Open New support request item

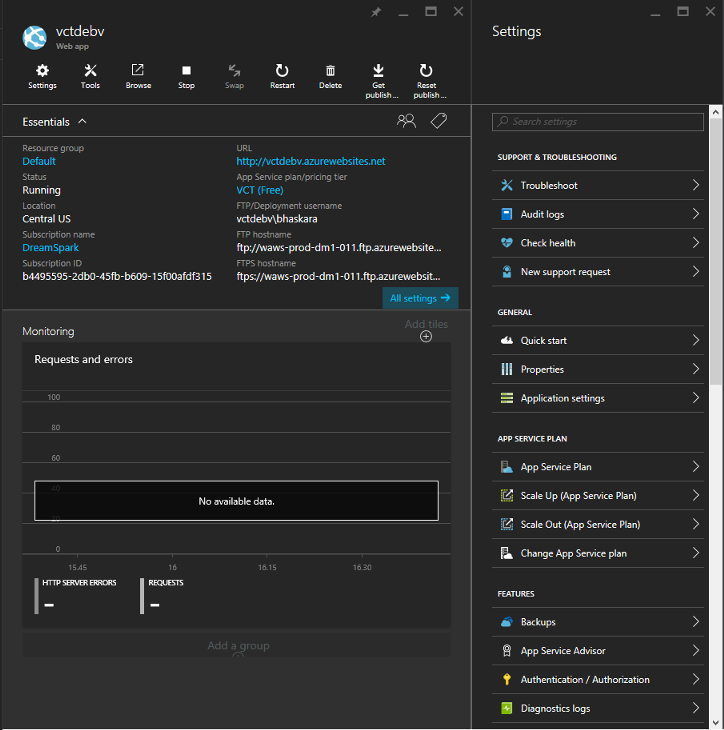pos(598,272)
